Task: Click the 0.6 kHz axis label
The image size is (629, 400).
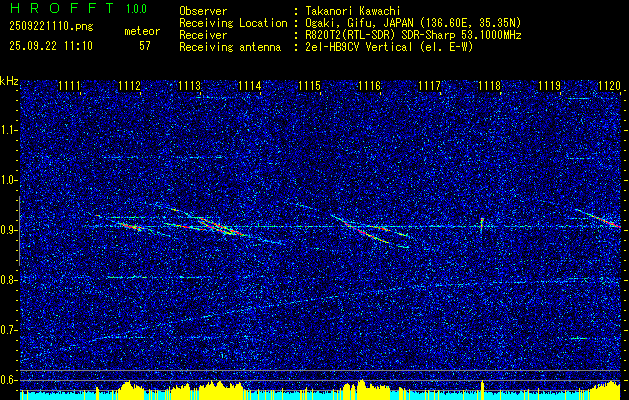Action: tap(9, 380)
